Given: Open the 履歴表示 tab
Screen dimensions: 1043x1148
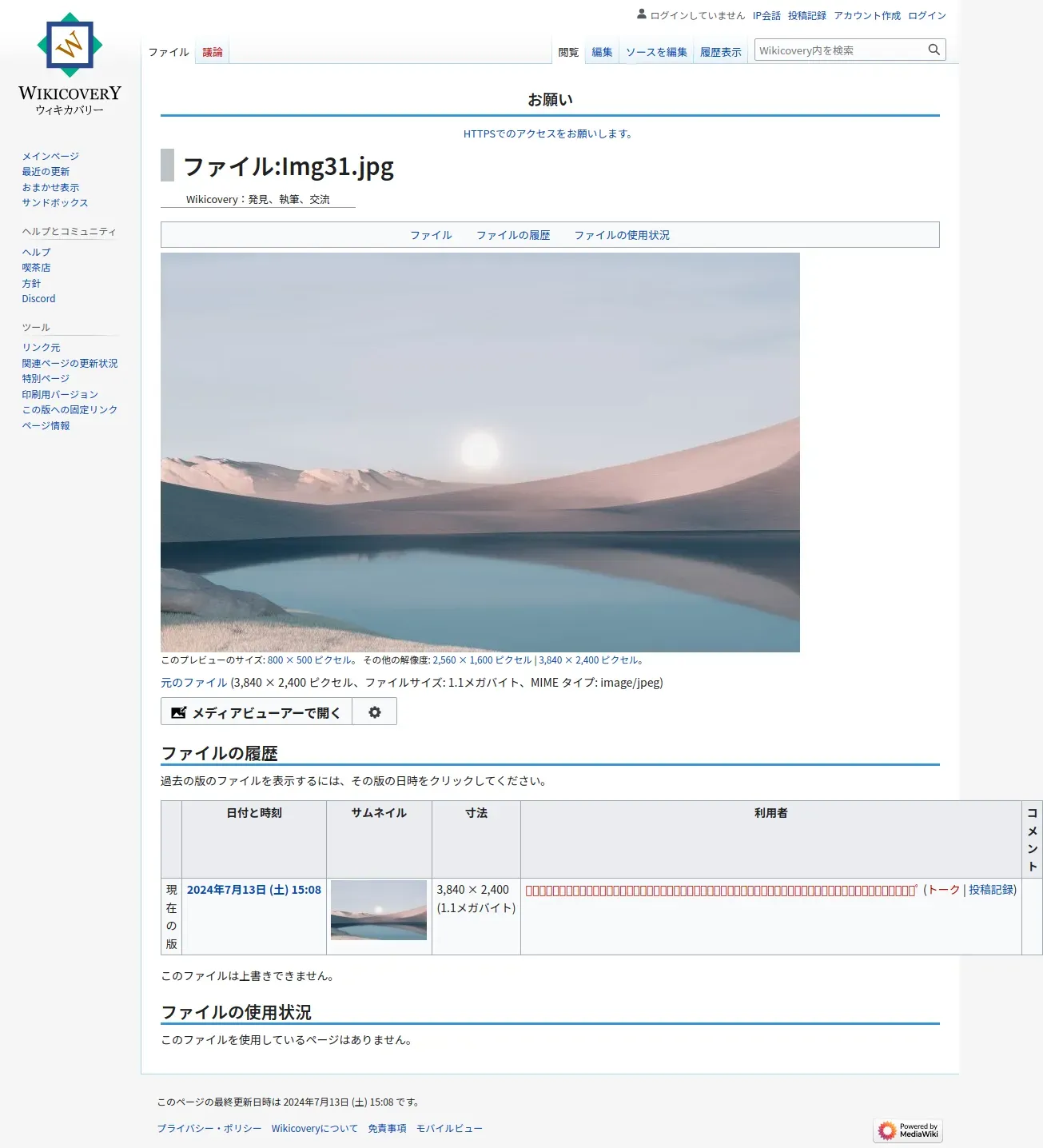Looking at the screenshot, I should click(x=721, y=52).
